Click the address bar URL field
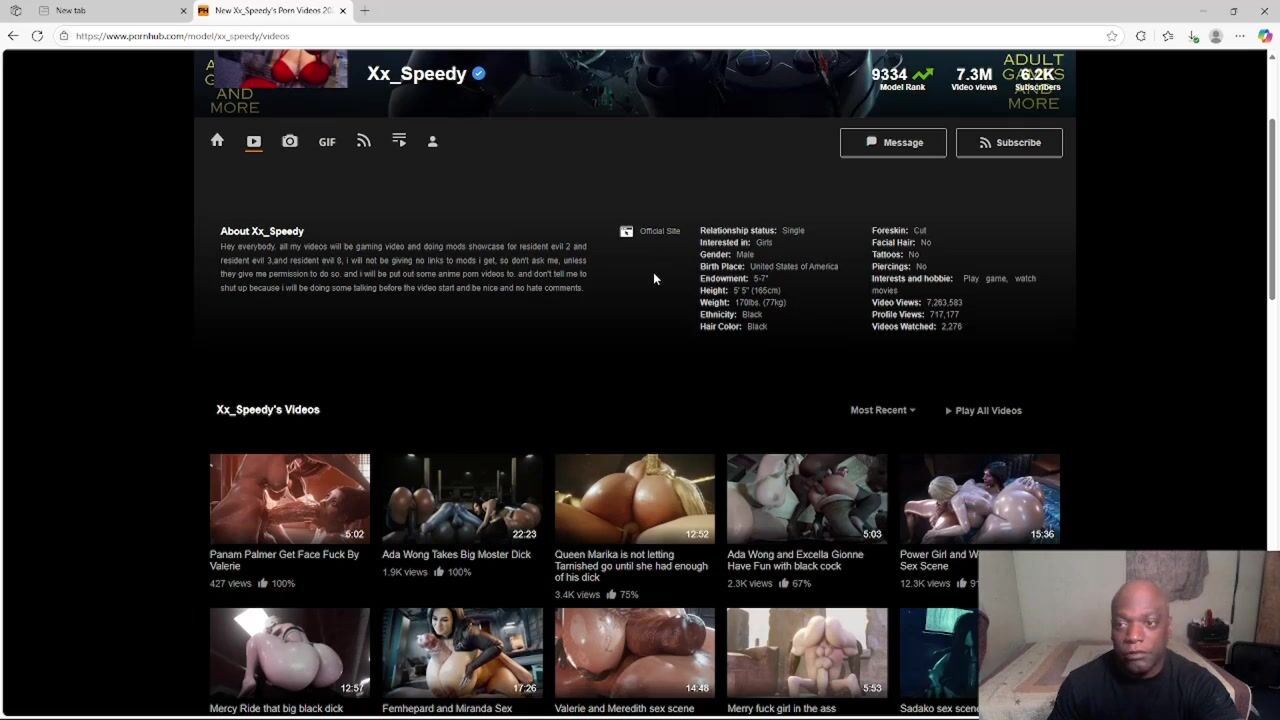This screenshot has height=720, width=1280. click(500, 36)
